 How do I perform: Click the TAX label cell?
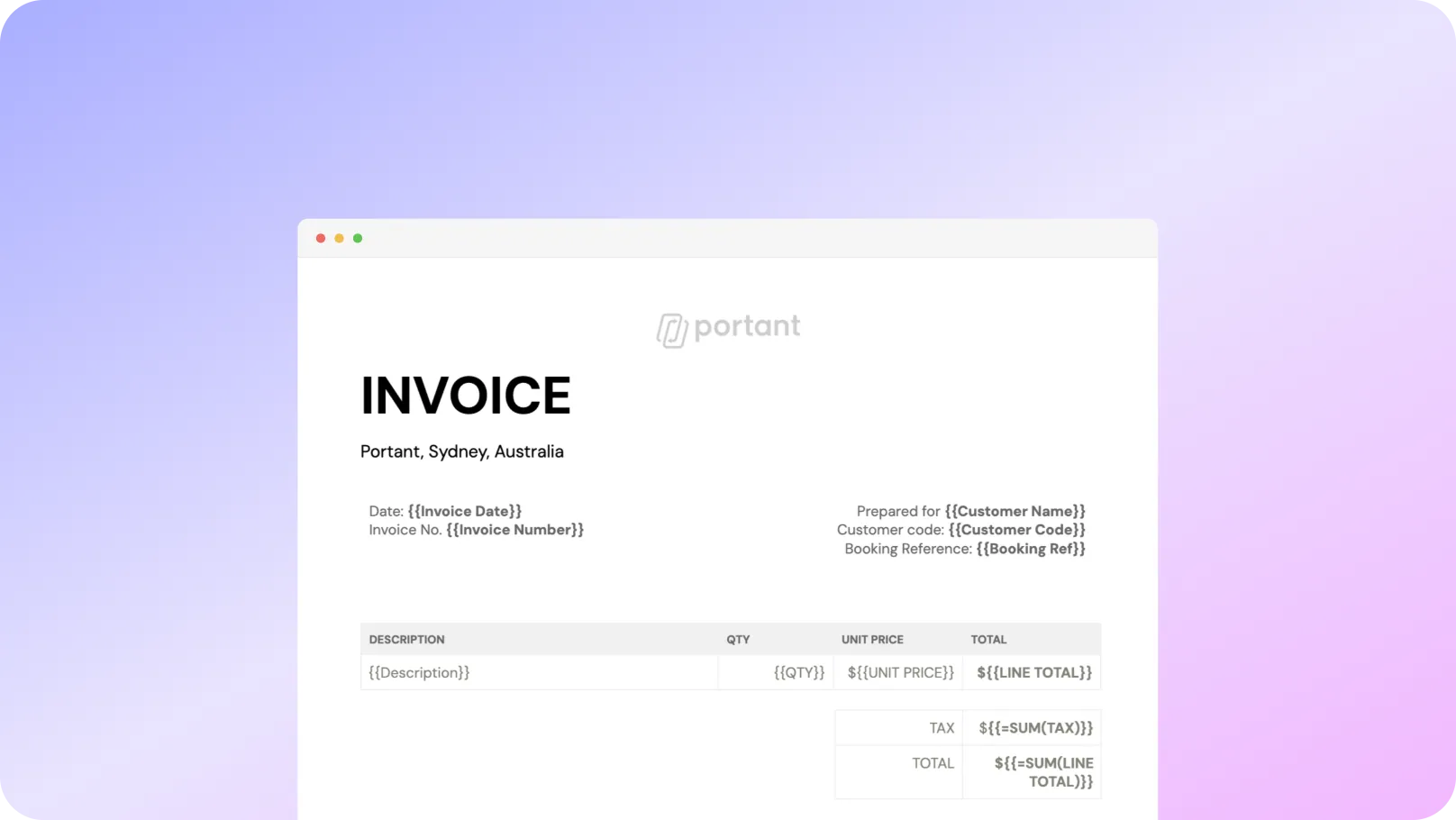coord(899,728)
